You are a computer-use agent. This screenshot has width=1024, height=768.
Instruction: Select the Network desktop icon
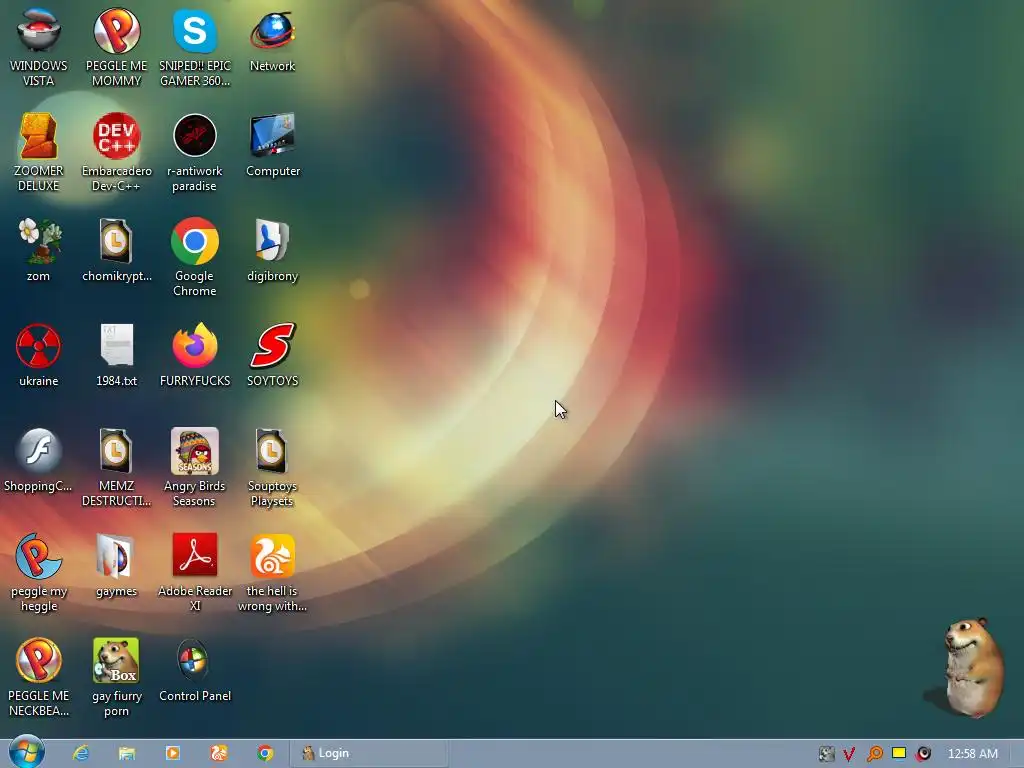point(272,40)
